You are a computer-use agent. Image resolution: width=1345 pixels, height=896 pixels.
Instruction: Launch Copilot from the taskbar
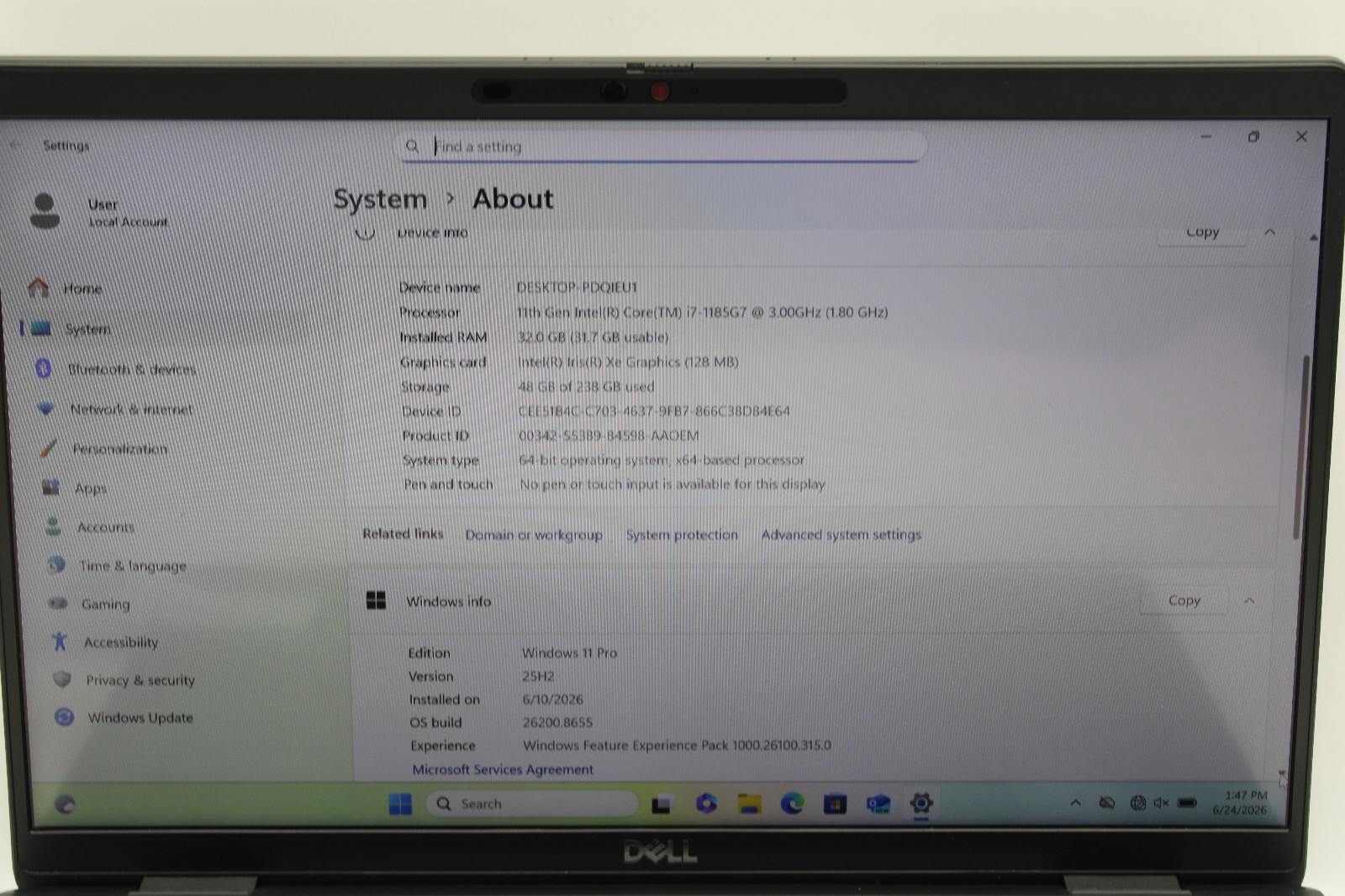click(x=706, y=804)
